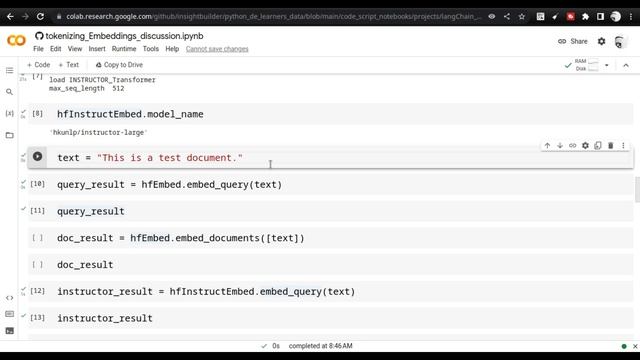
Task: Click the browser address bar URL
Action: pos(273,16)
